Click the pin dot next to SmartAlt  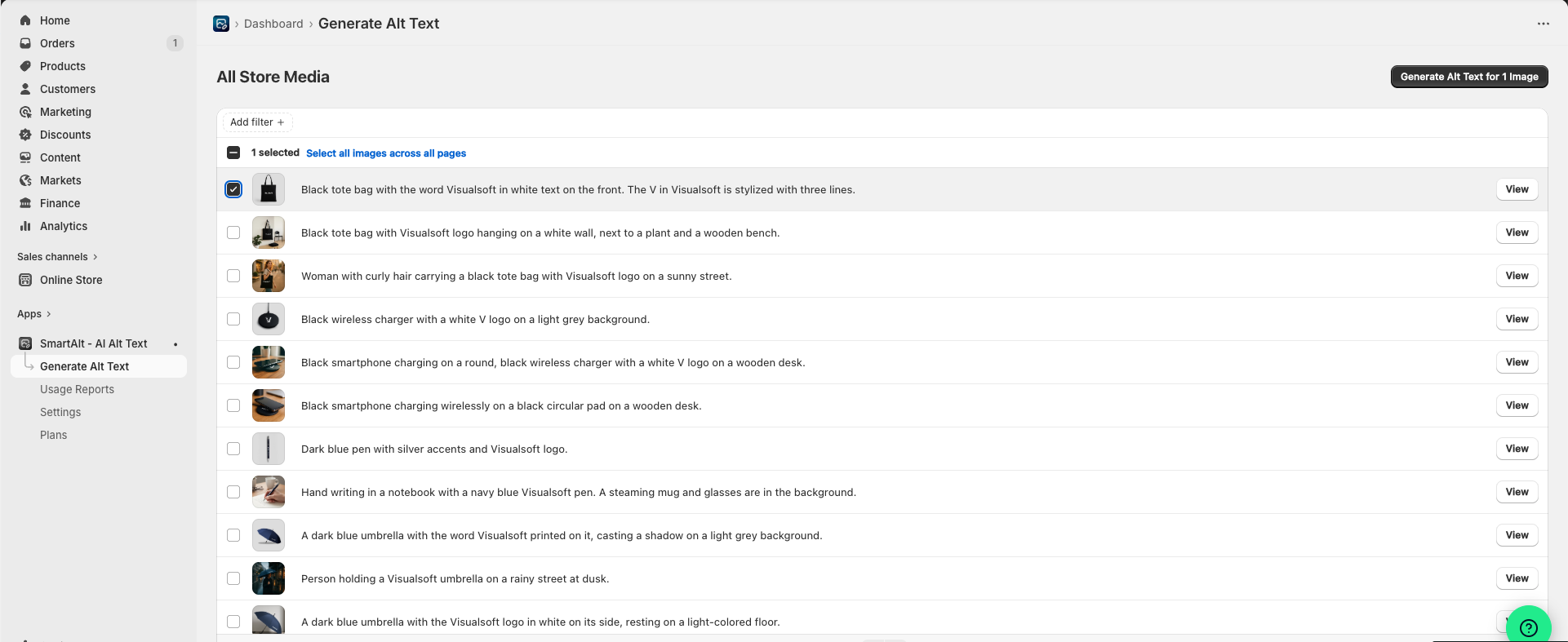pyautogui.click(x=175, y=344)
